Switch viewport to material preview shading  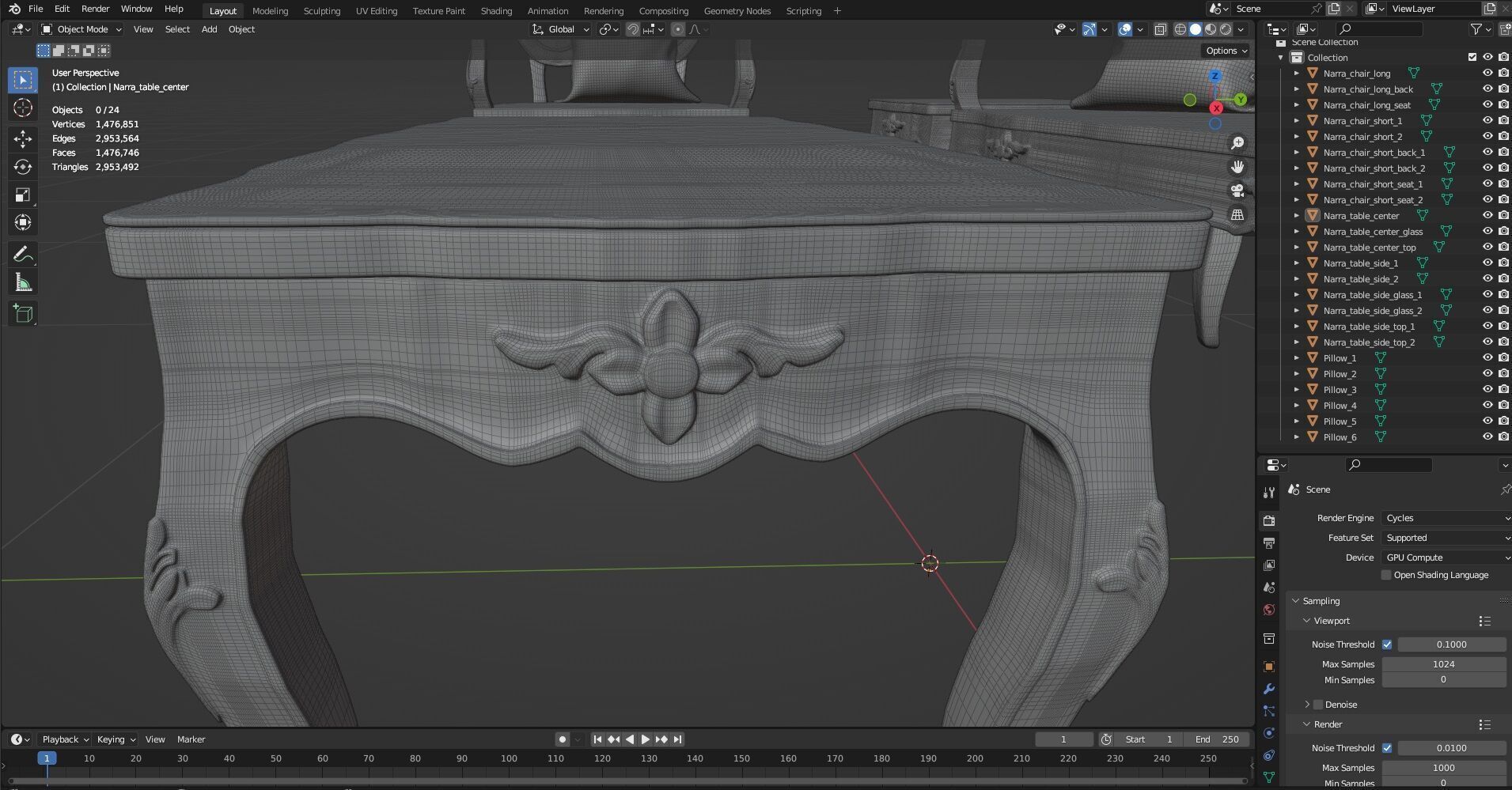pos(1211,29)
